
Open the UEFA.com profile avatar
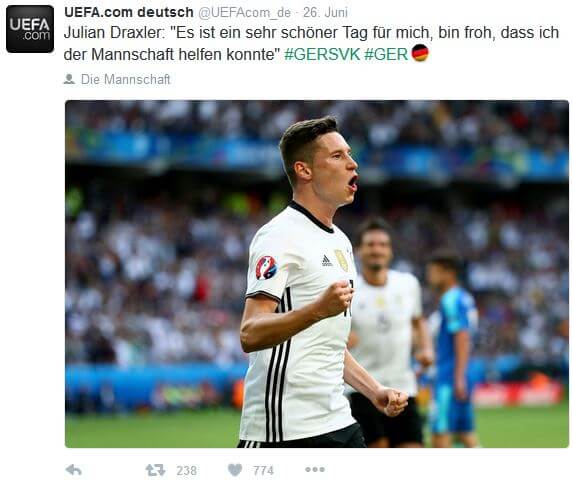tap(30, 29)
